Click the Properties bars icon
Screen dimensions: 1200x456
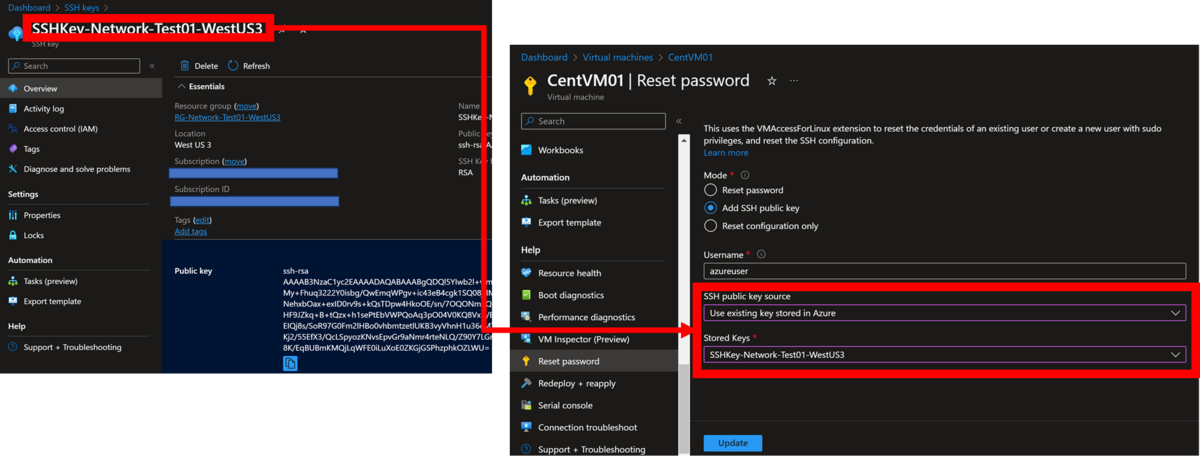[x=13, y=215]
